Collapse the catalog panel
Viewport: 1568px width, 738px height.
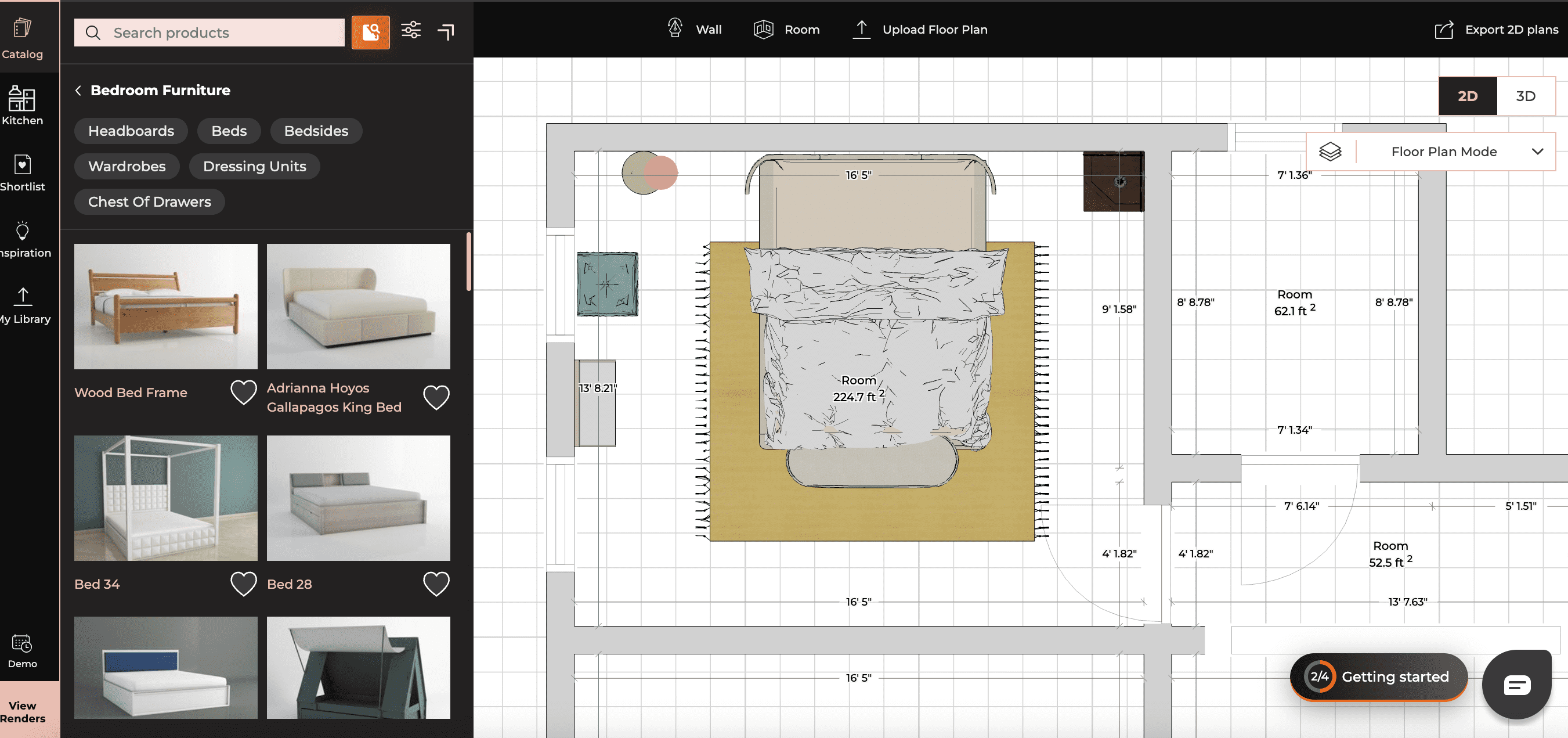[446, 30]
